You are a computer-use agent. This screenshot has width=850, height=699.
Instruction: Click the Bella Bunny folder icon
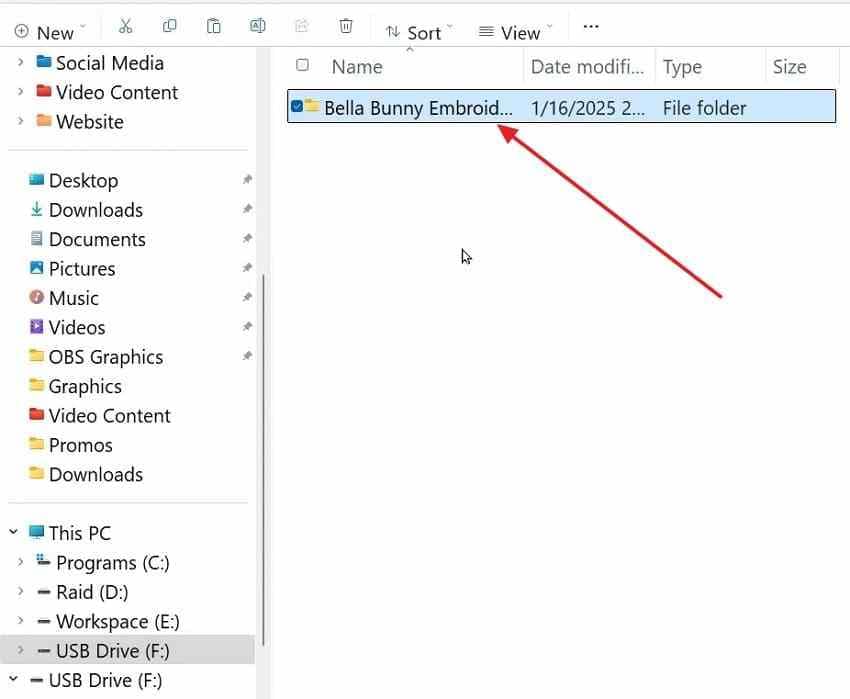[x=312, y=105]
